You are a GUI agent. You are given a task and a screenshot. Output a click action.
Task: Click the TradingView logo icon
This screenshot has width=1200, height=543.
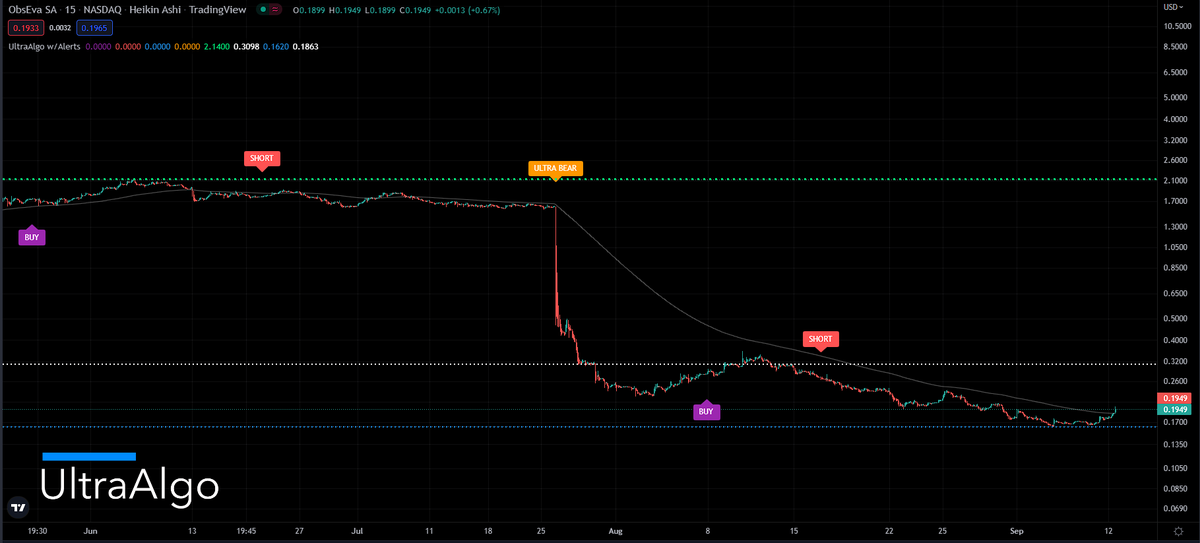click(17, 507)
